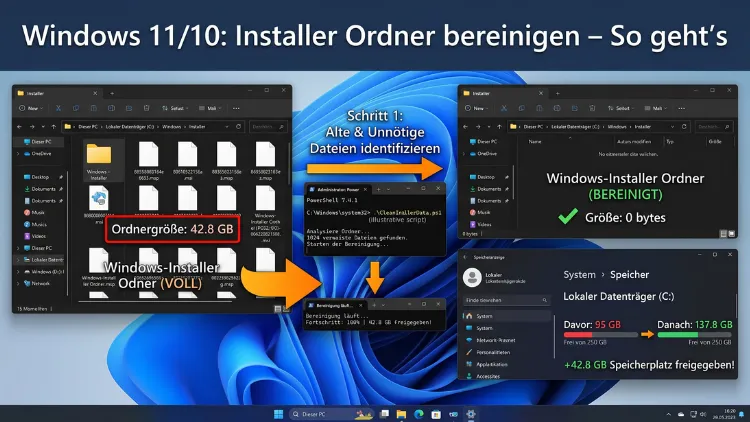Viewport: 750px width, 422px height.
Task: Click Cut icon in the 42.8 GB Explorer window
Action: (58, 108)
